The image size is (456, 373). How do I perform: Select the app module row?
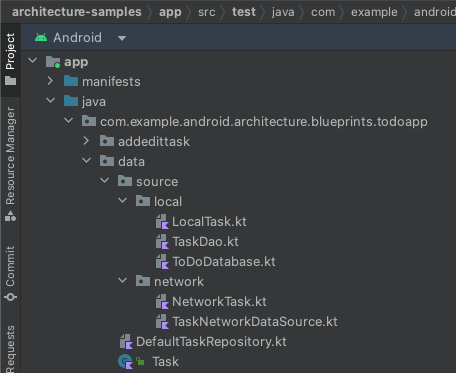pyautogui.click(x=238, y=62)
